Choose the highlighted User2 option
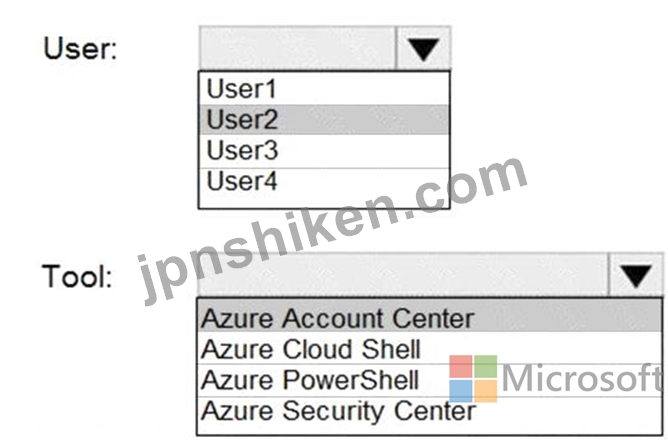Viewport: 668px width, 448px height. pos(324,120)
